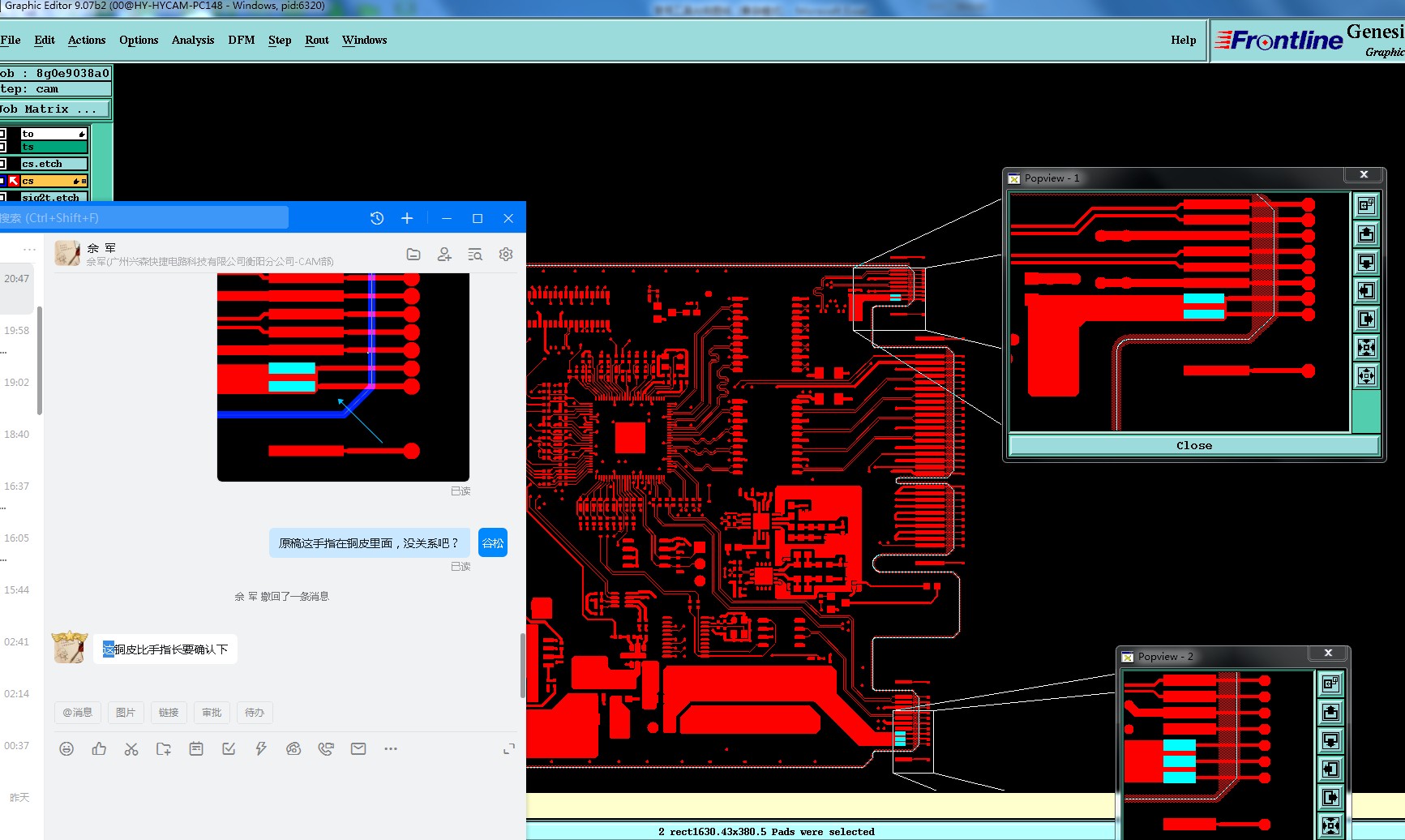This screenshot has height=840, width=1405.
Task: Open the Job Matrix ... selector
Action: coord(54,109)
